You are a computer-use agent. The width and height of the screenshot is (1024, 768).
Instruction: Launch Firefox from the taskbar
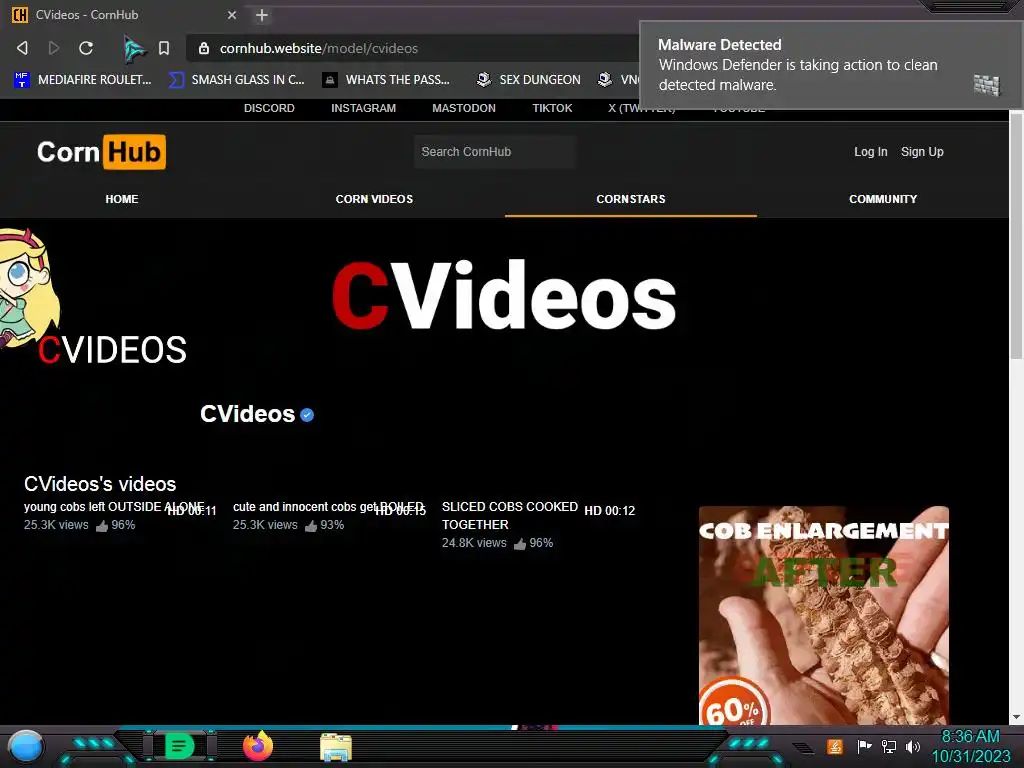pos(257,746)
